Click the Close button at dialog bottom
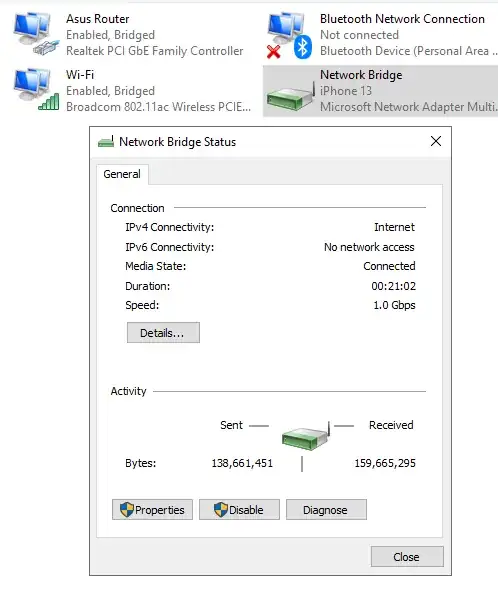Screen dimensions: 498x599 pyautogui.click(x=407, y=557)
